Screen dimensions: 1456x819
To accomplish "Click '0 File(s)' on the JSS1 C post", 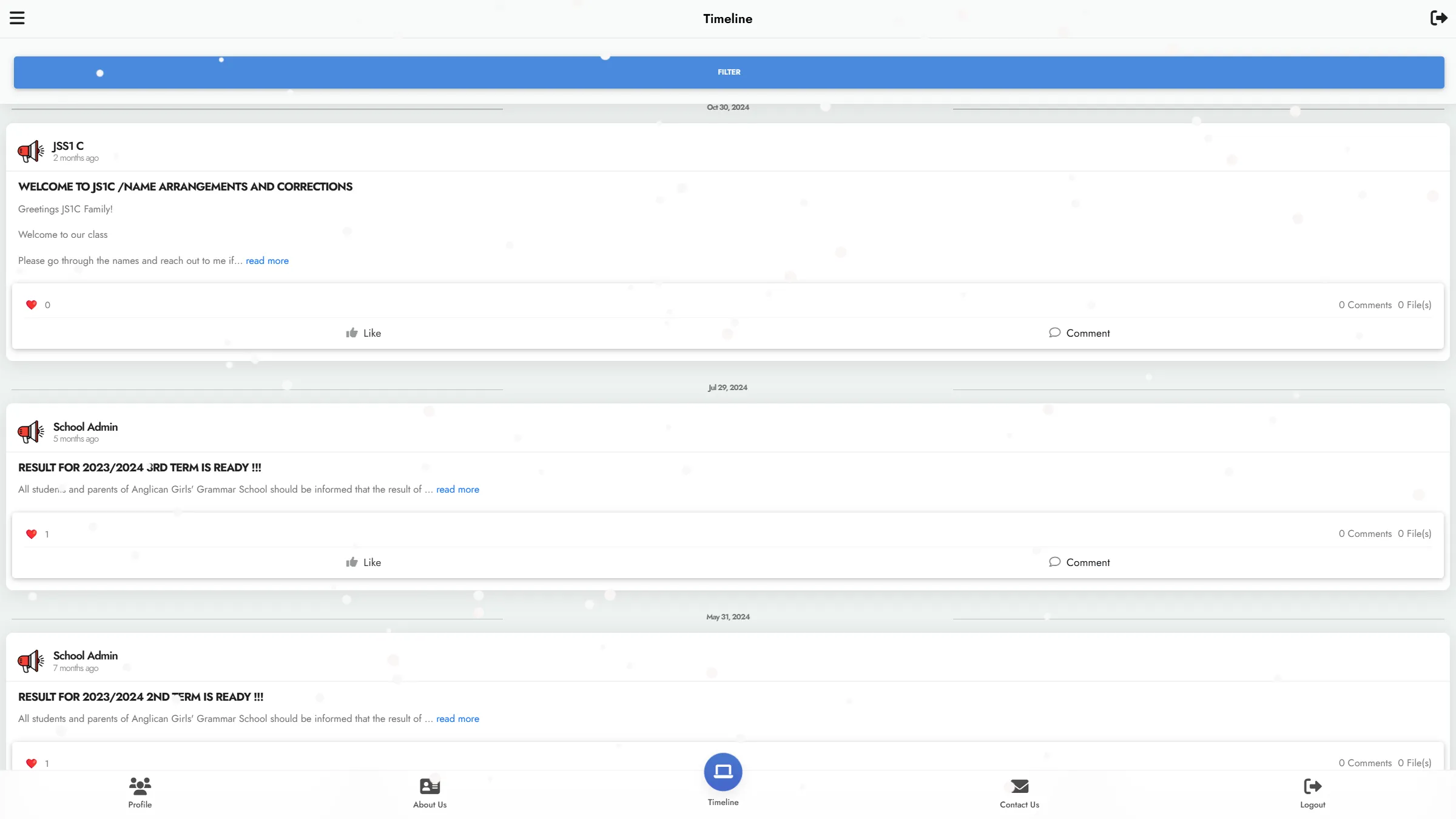I will 1414,305.
